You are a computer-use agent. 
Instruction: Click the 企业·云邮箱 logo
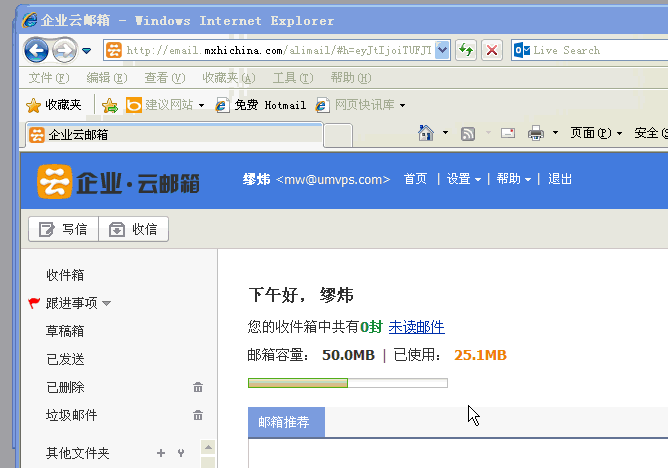[118, 182]
